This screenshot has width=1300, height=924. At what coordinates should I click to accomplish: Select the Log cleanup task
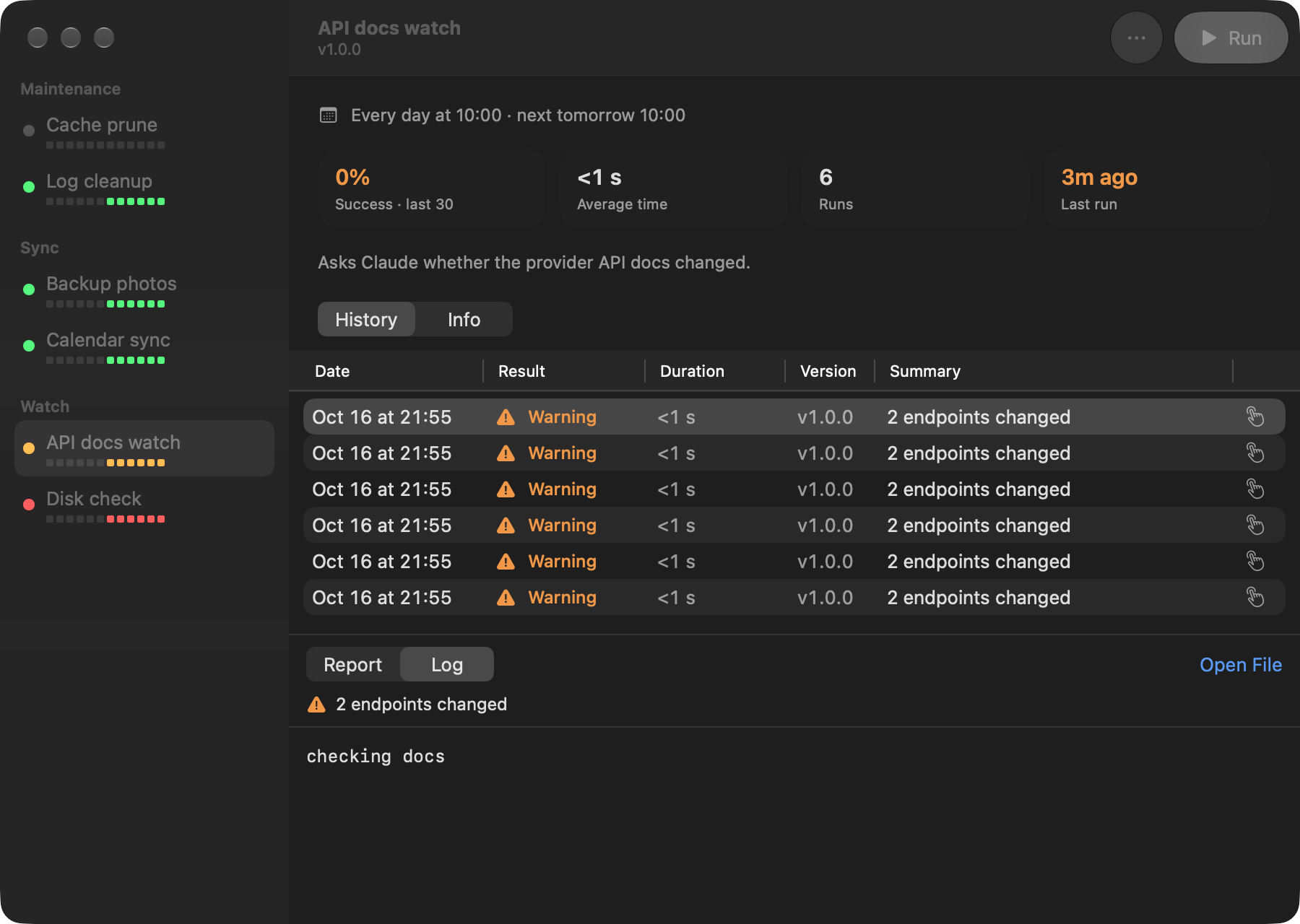click(x=144, y=187)
